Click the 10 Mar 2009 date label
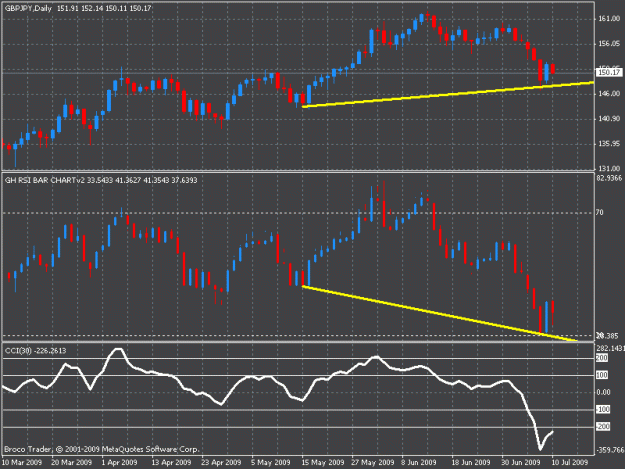 pos(22,462)
